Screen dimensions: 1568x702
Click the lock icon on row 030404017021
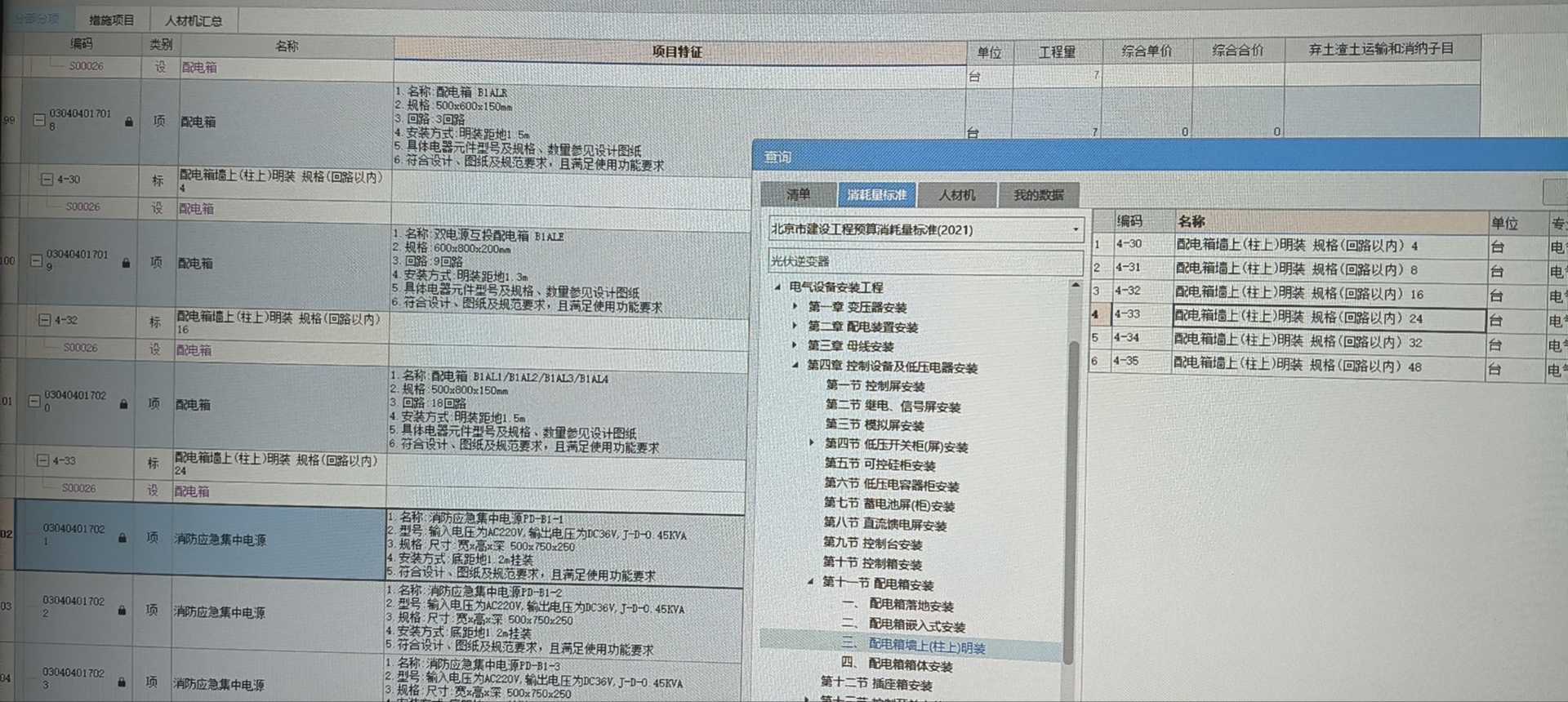pyautogui.click(x=122, y=538)
